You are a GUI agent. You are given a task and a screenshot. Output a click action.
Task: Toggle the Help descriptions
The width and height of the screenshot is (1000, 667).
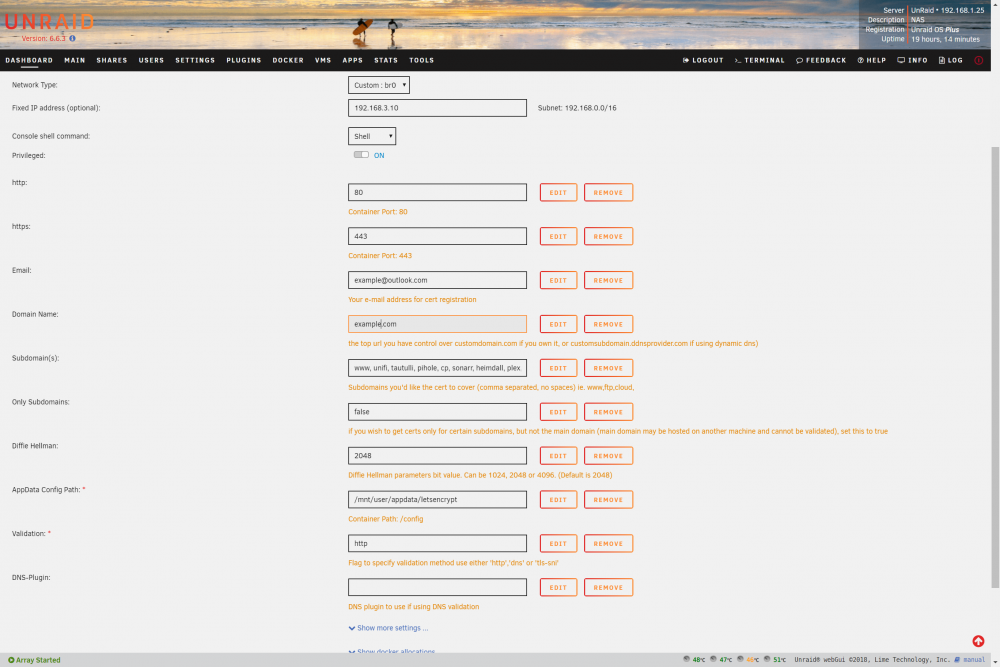point(871,60)
